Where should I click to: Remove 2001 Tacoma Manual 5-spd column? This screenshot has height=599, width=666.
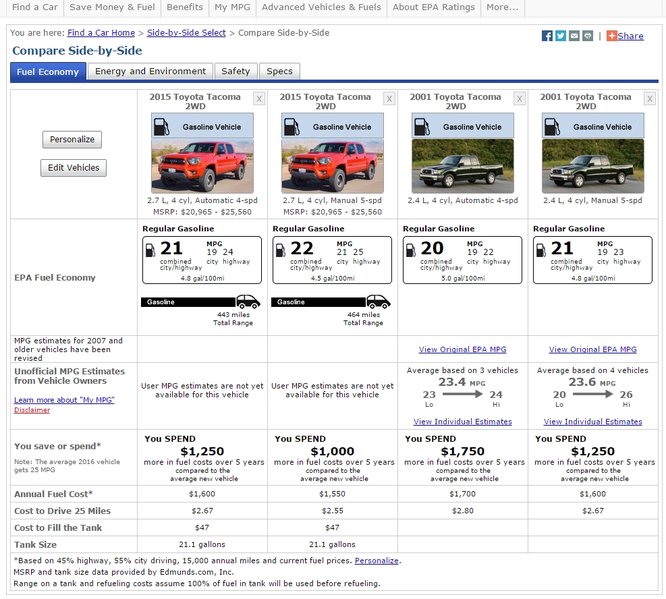pyautogui.click(x=650, y=99)
